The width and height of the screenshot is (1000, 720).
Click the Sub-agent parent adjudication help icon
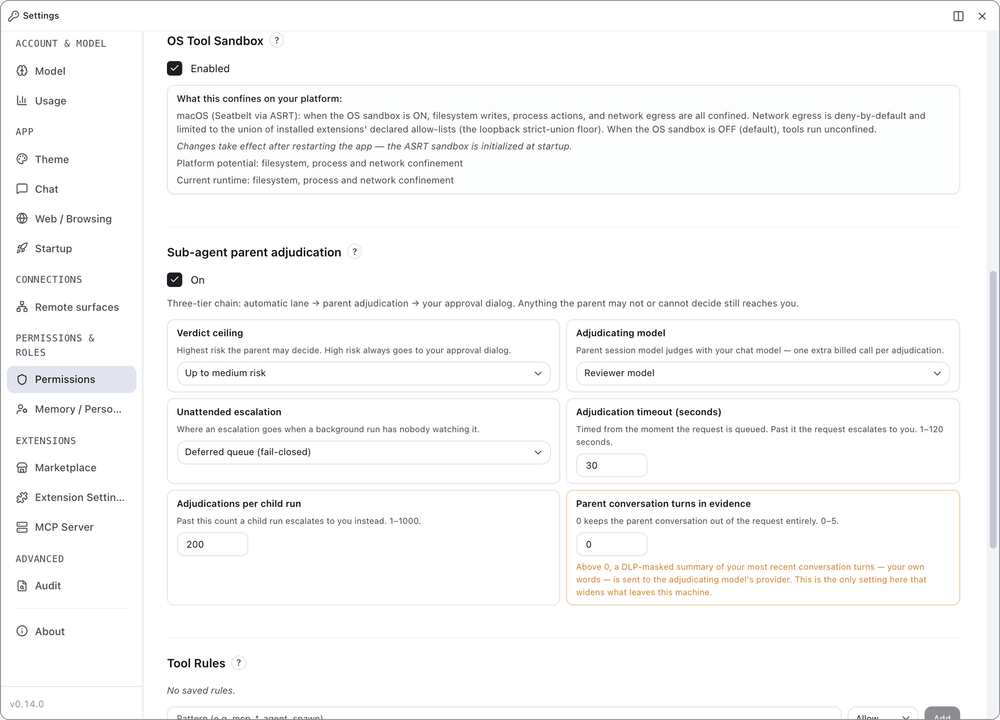pos(355,252)
